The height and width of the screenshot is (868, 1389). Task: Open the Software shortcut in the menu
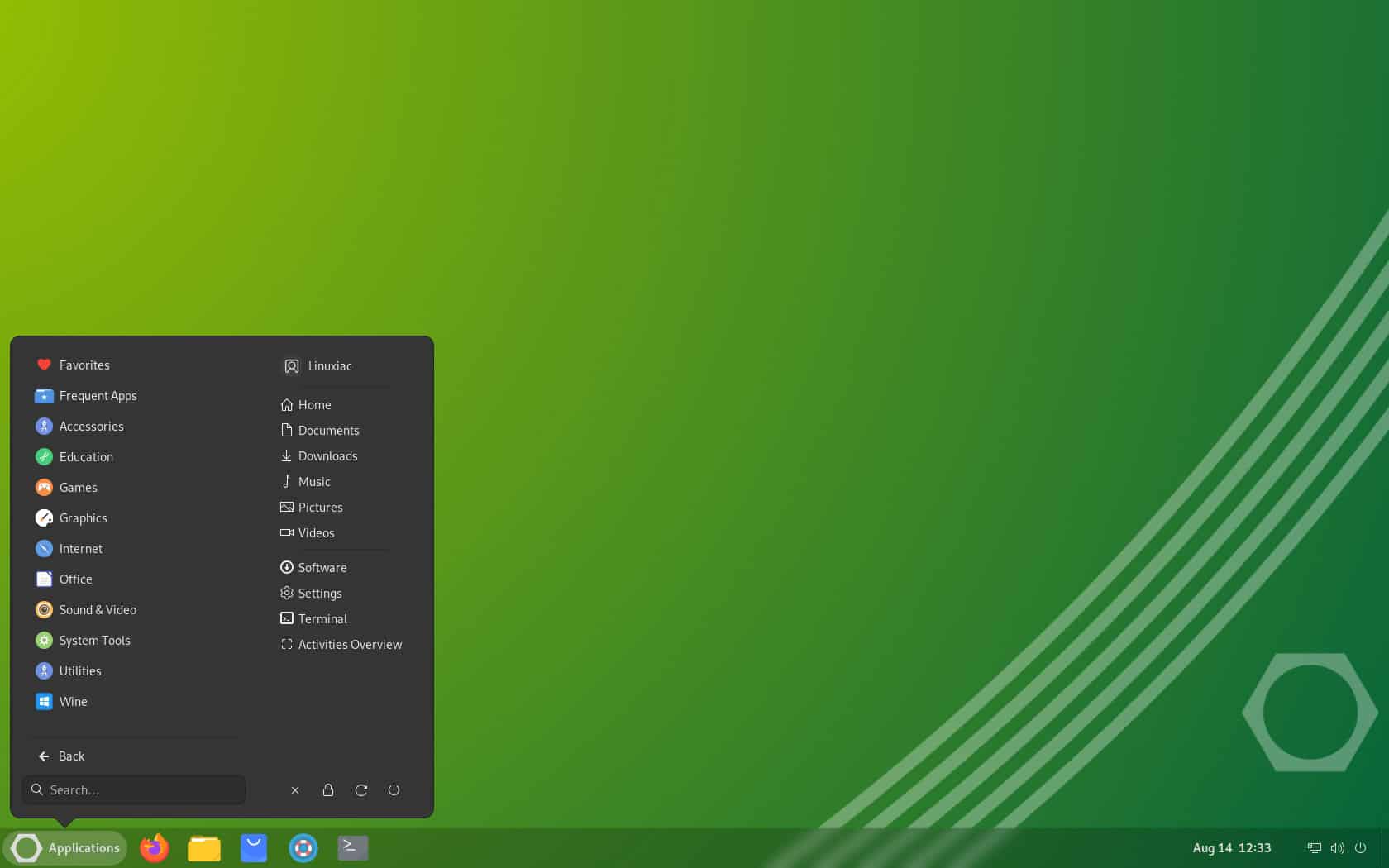(322, 567)
